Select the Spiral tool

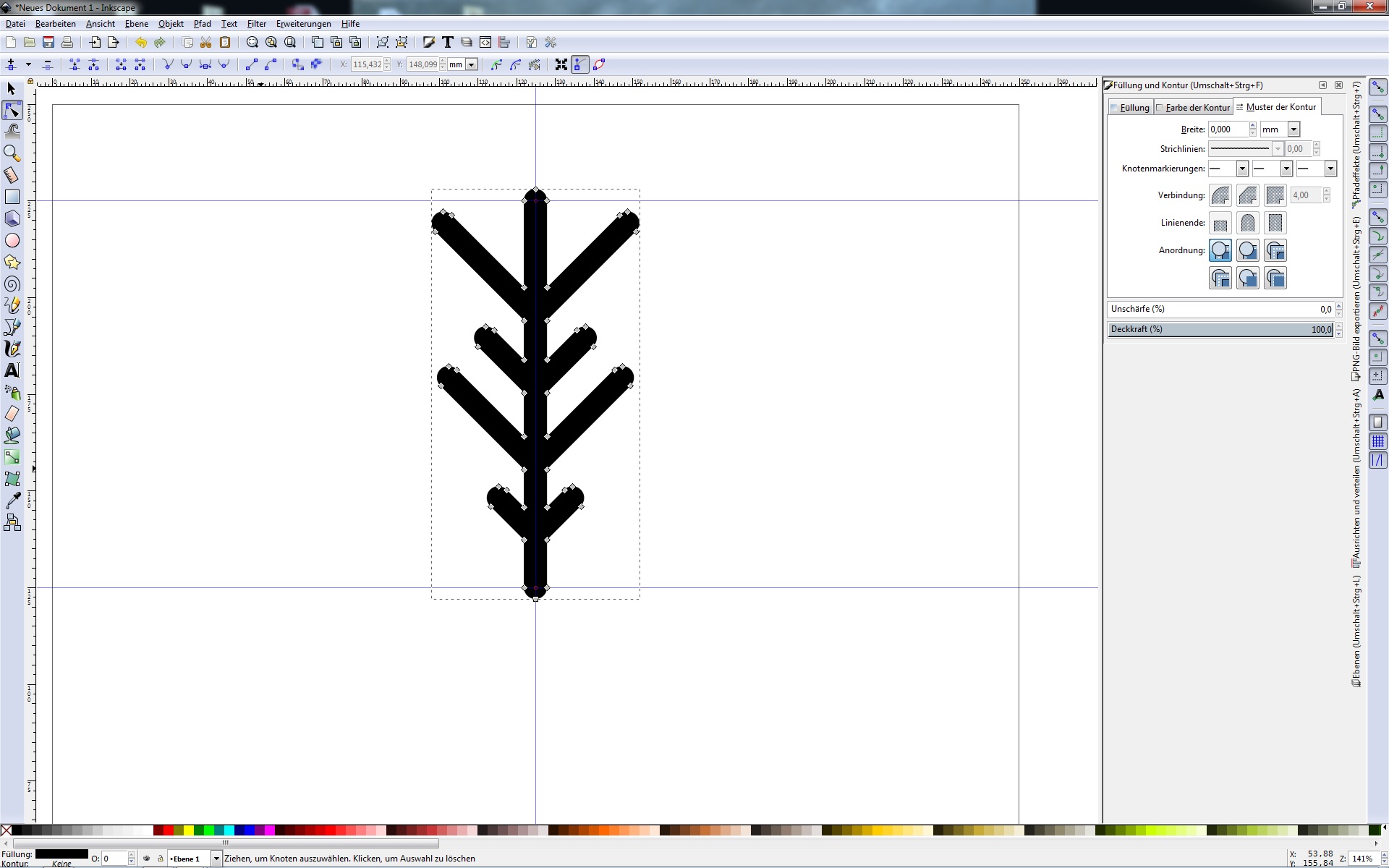click(x=12, y=284)
